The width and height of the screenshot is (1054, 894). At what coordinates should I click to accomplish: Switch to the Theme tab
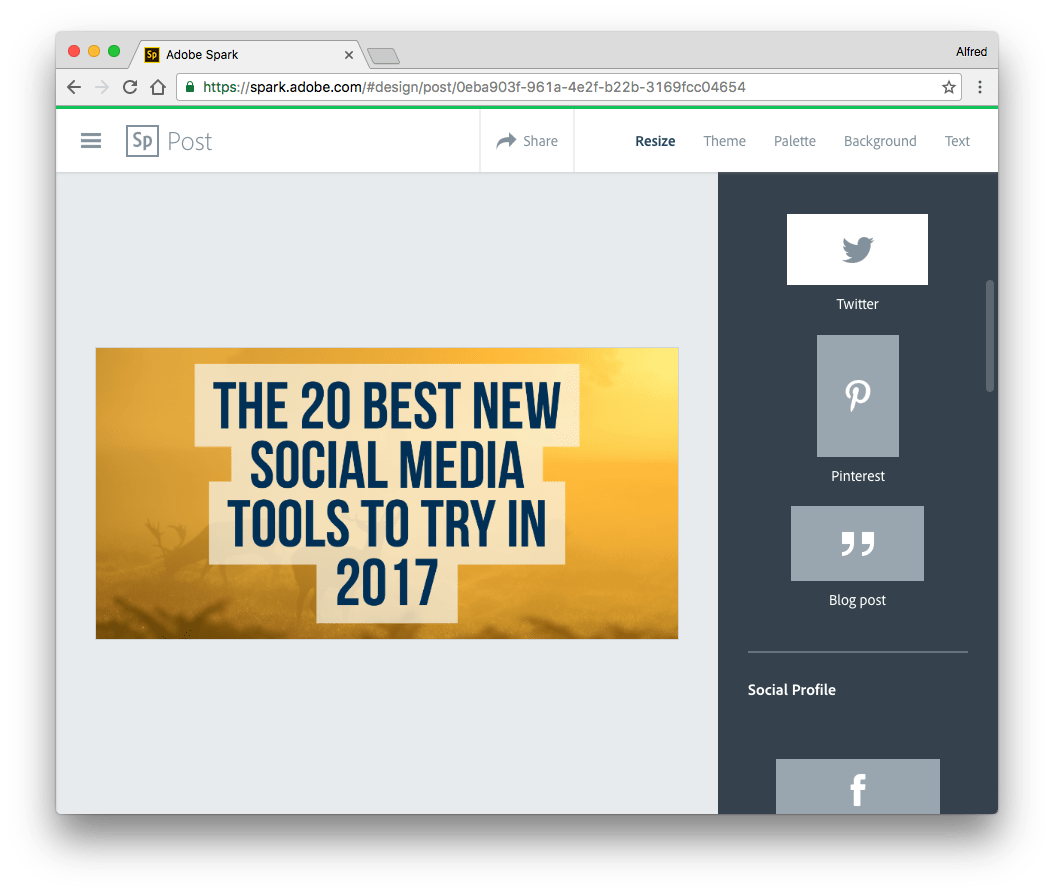coord(724,141)
